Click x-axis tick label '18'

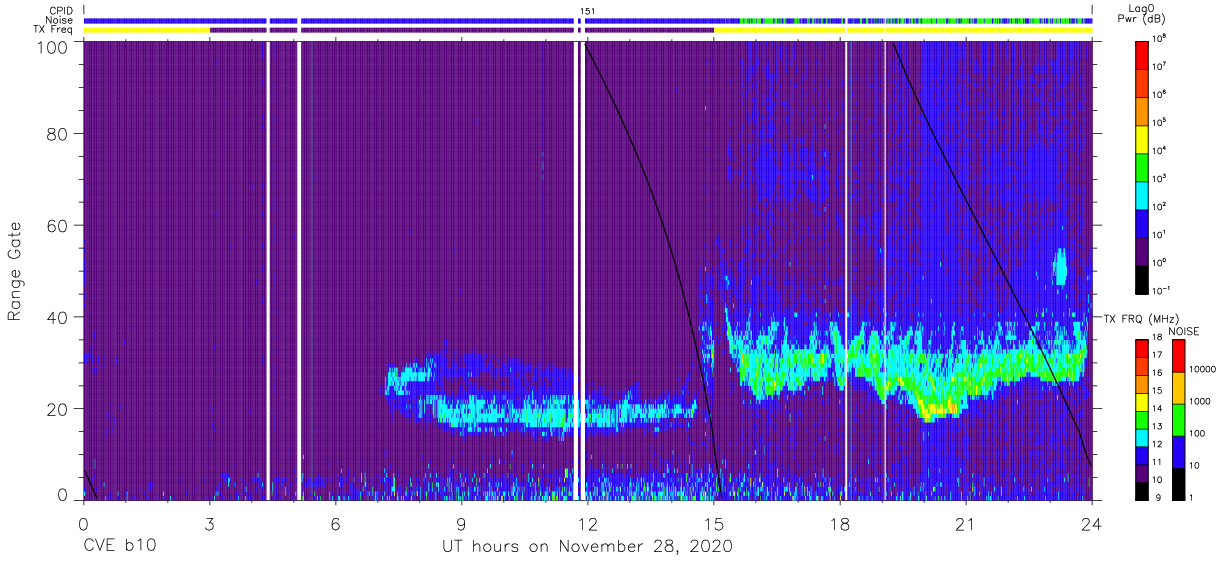[x=840, y=523]
